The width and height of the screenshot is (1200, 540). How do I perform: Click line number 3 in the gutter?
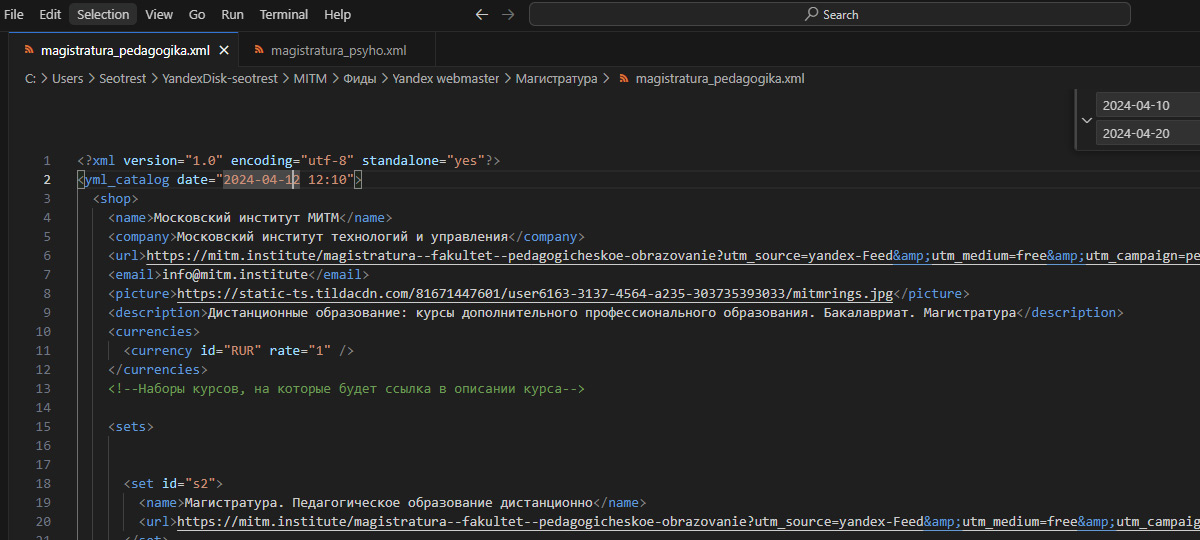pos(46,198)
